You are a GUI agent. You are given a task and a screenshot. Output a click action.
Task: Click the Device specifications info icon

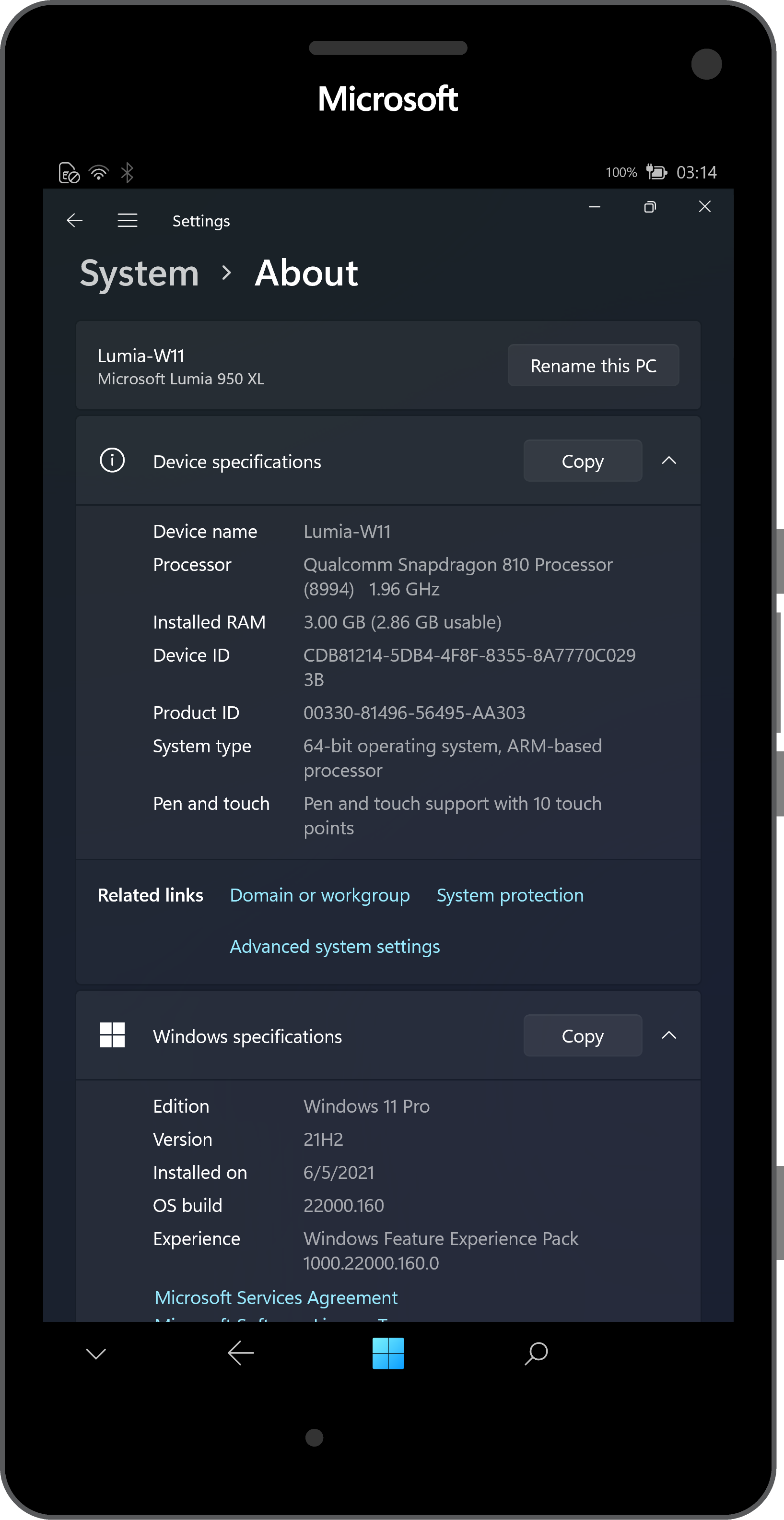click(x=112, y=460)
